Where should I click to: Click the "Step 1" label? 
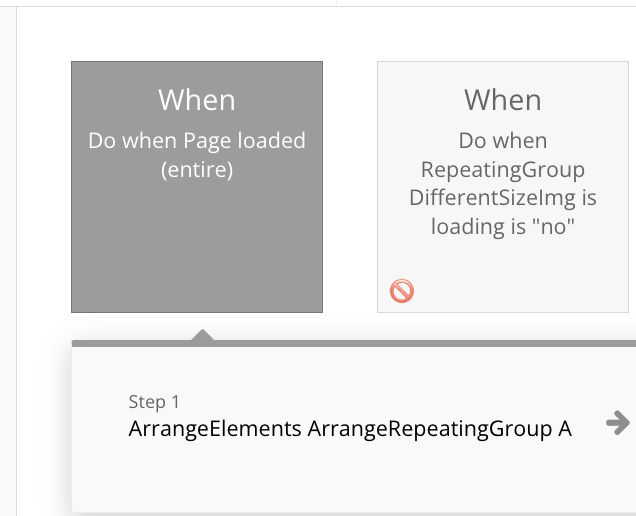pos(154,402)
